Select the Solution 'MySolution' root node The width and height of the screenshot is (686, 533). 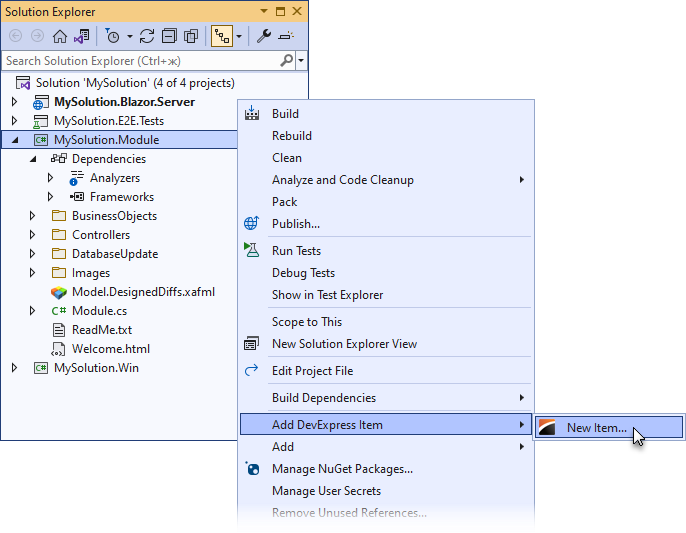click(135, 83)
